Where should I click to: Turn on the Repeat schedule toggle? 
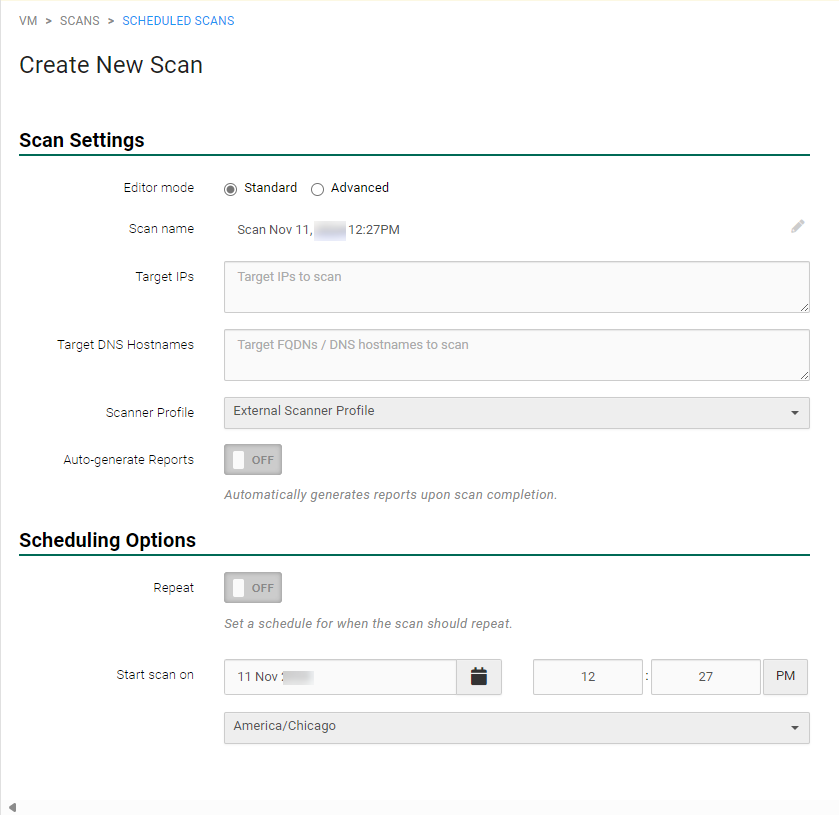click(253, 588)
